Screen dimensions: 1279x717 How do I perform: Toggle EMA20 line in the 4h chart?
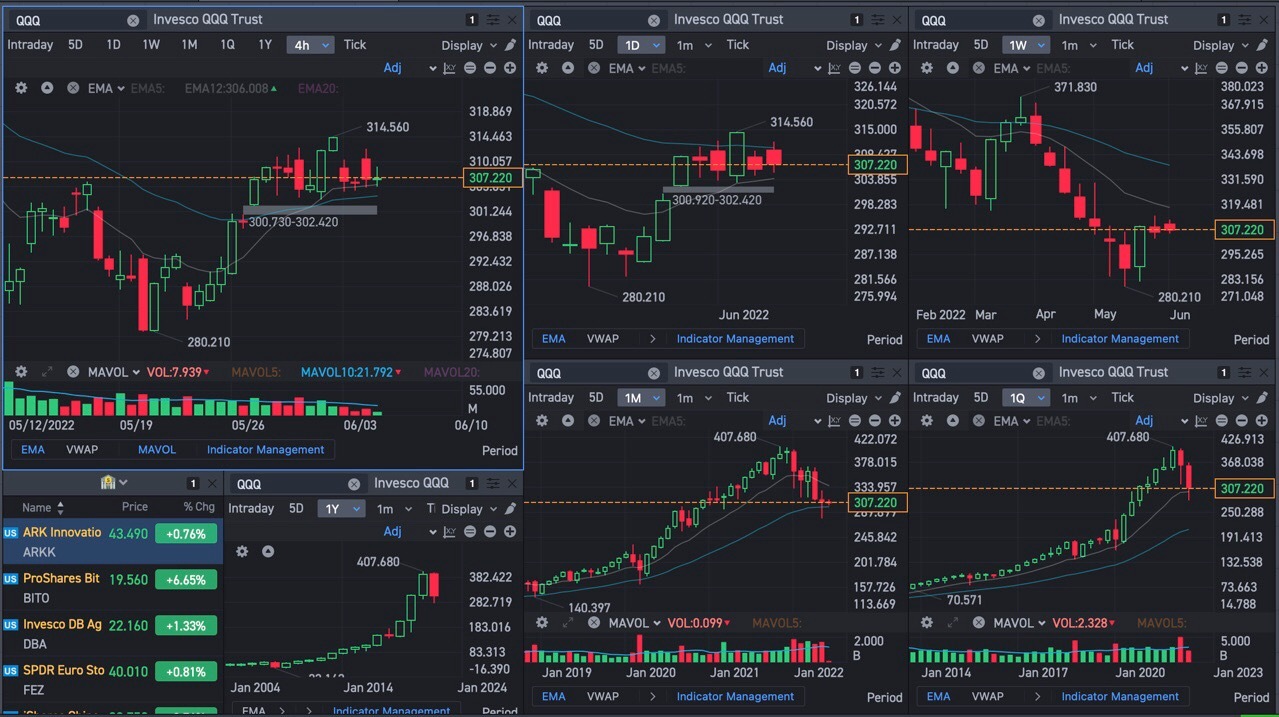pyautogui.click(x=316, y=88)
